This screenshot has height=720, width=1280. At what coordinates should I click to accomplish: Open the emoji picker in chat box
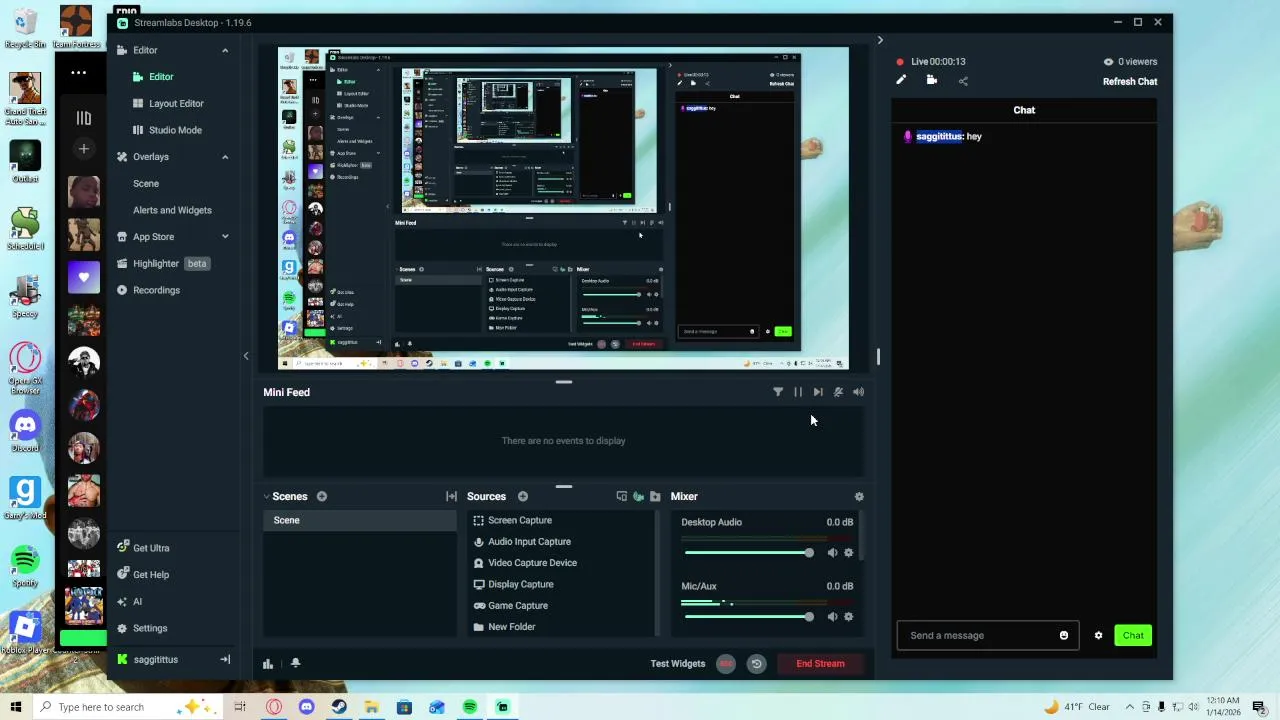pyautogui.click(x=1064, y=635)
